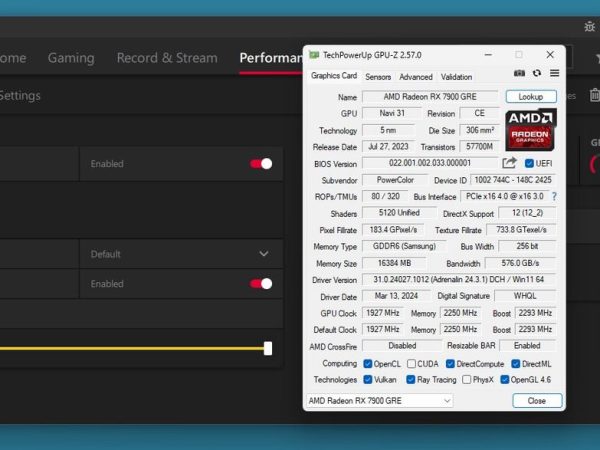This screenshot has width=600, height=450.
Task: Open the AMD Radeon RX 7900 GRE dropdown
Action: pos(380,400)
